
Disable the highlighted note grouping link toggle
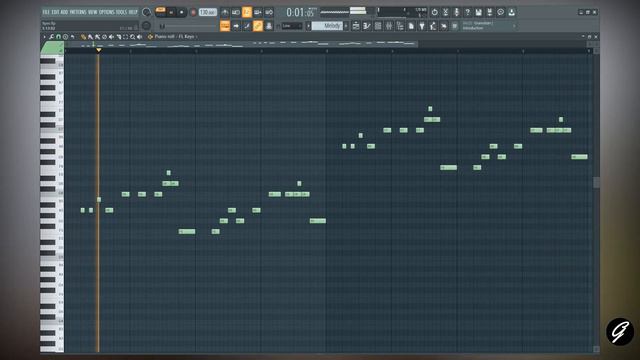click(258, 26)
